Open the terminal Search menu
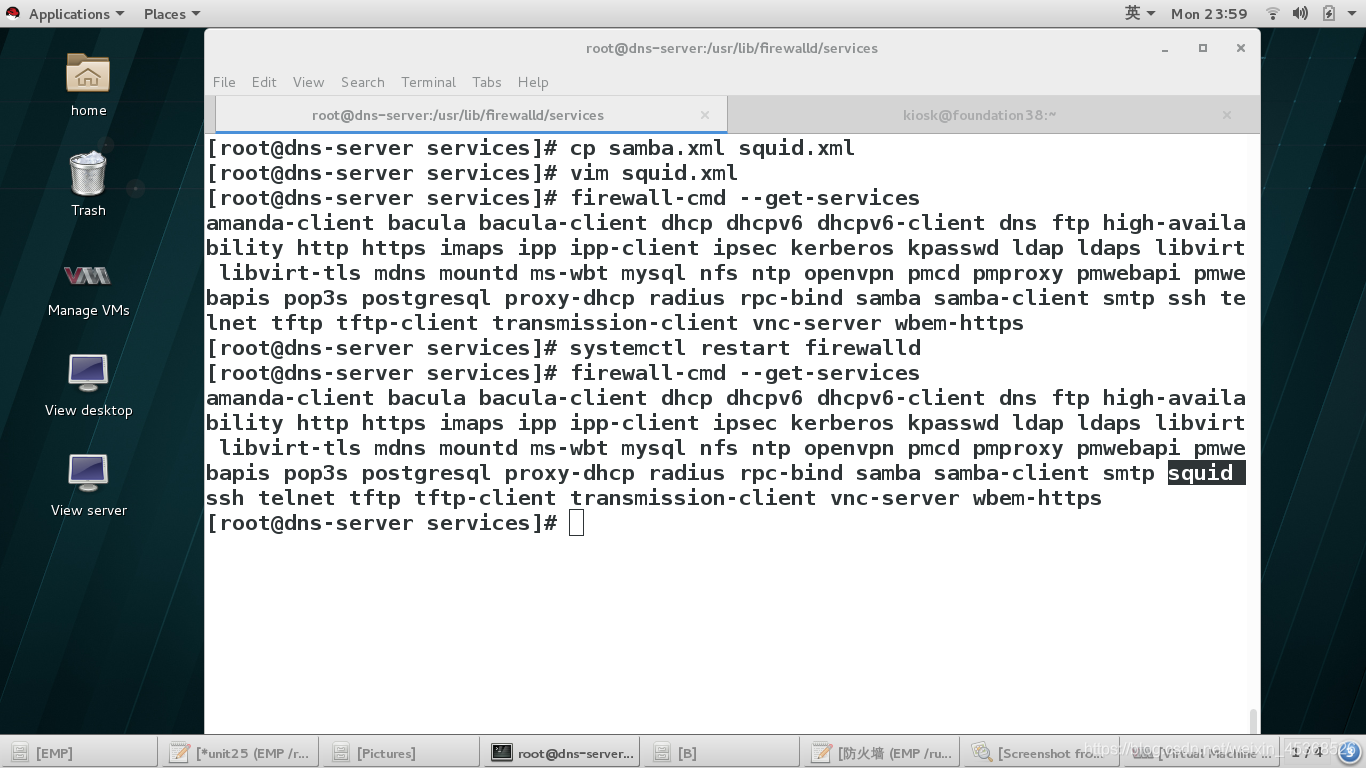Screen dimensions: 1366x768 [362, 82]
